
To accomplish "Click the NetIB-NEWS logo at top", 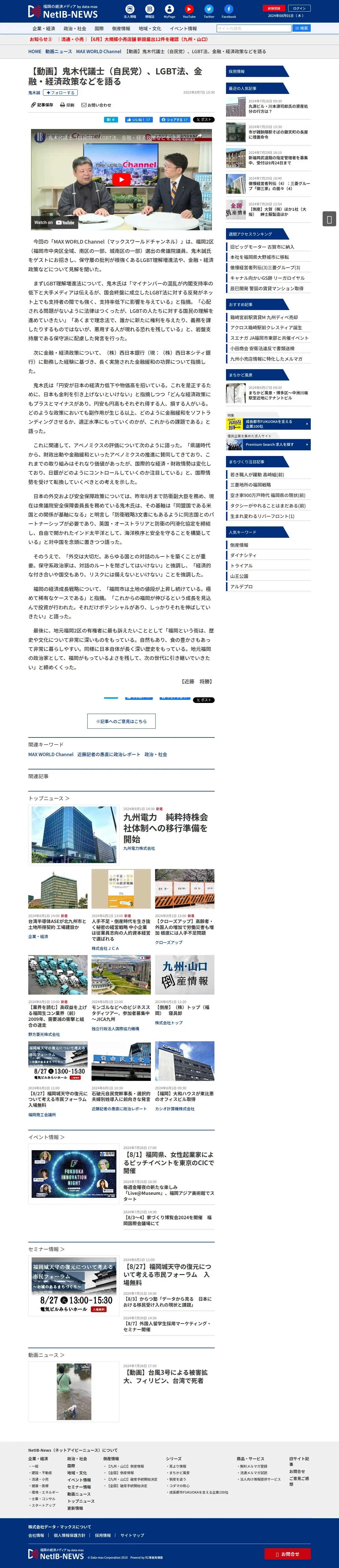I will coord(63,12).
